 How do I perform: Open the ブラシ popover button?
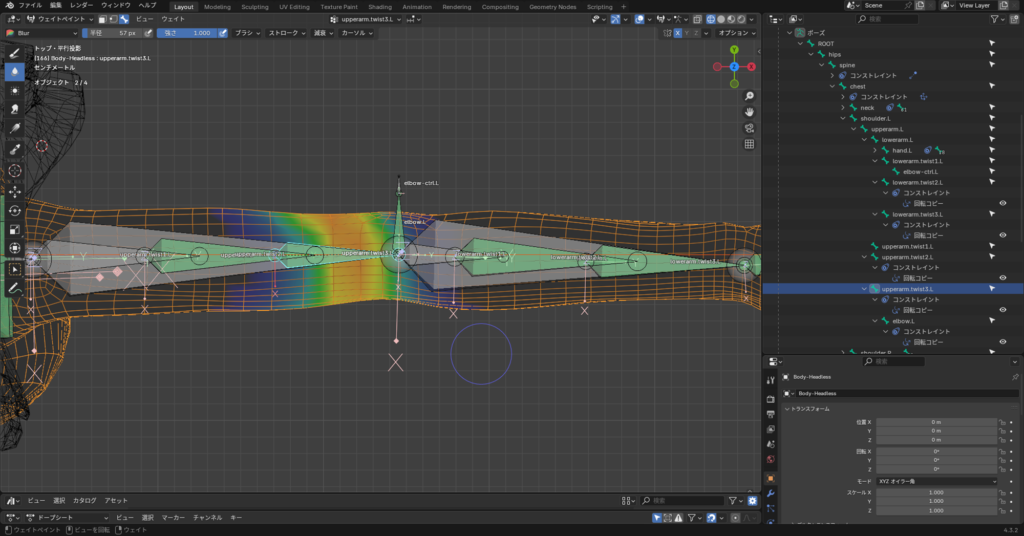point(247,33)
